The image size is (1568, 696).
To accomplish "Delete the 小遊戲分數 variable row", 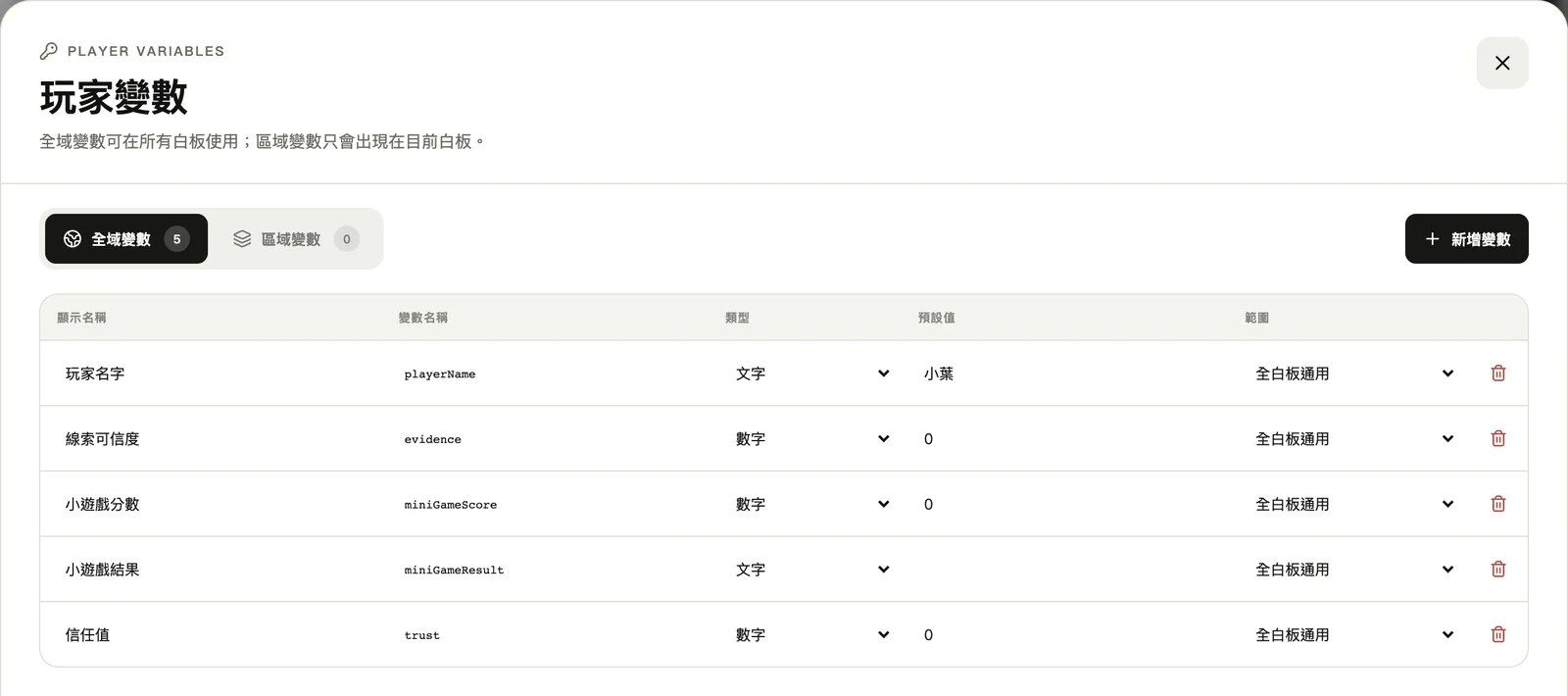I will [1497, 504].
